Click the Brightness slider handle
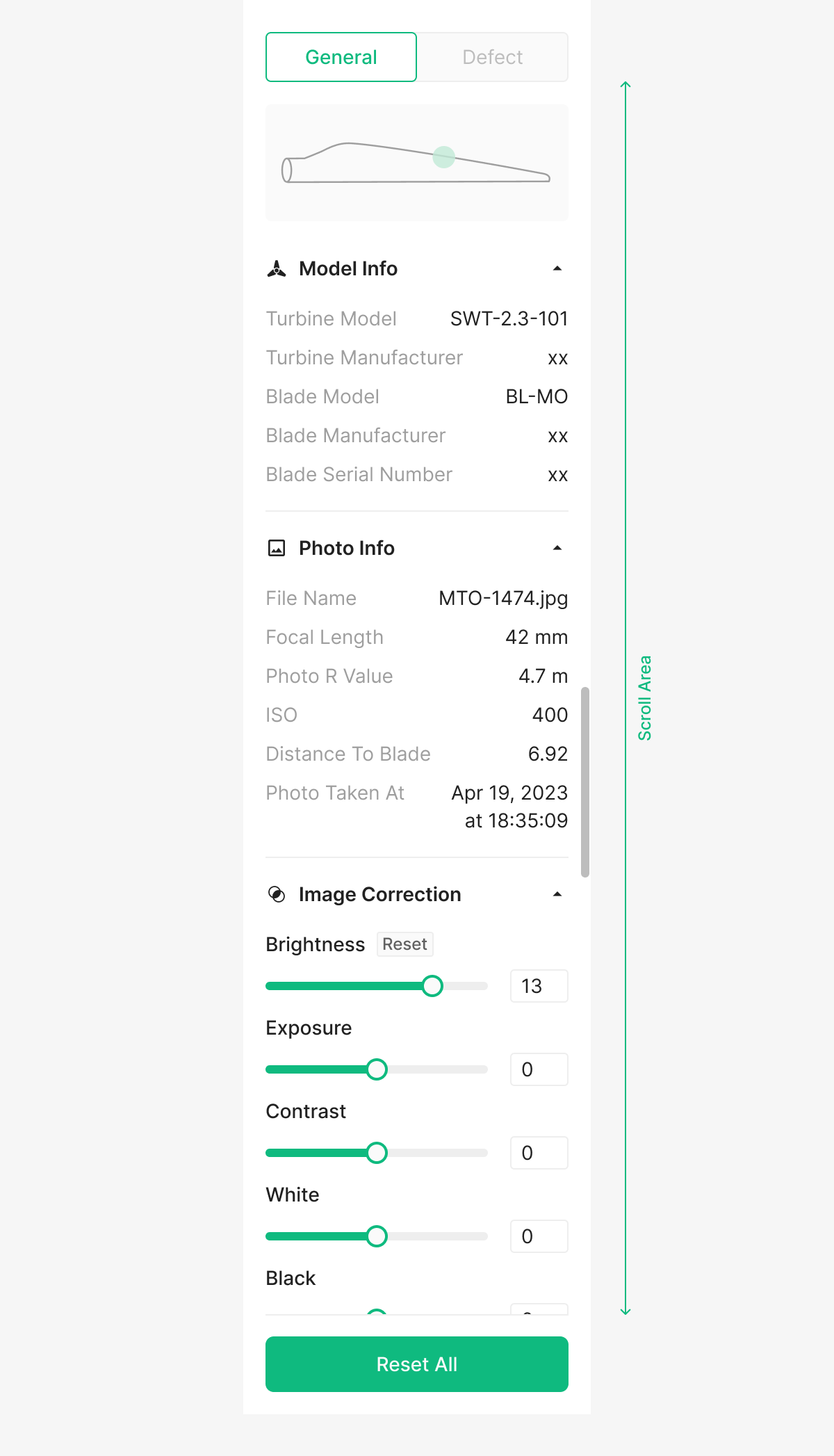The width and height of the screenshot is (834, 1456). click(x=432, y=986)
